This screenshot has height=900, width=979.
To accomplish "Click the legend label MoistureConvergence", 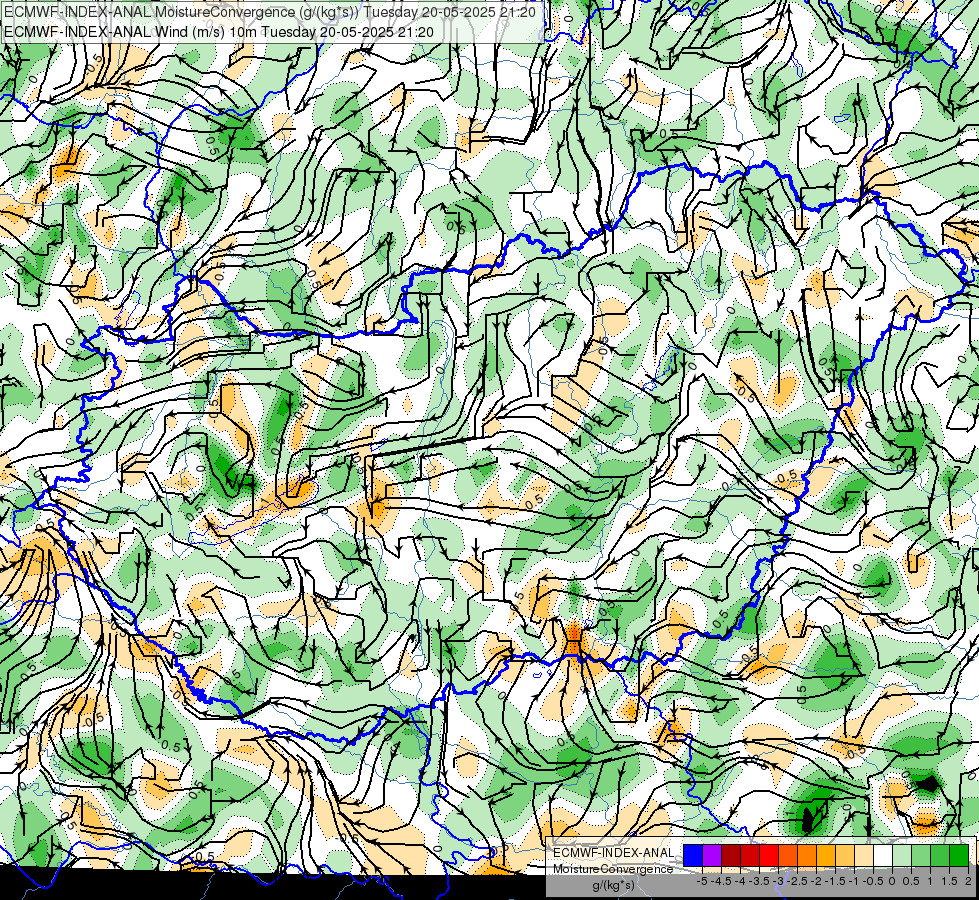I will pos(613,869).
